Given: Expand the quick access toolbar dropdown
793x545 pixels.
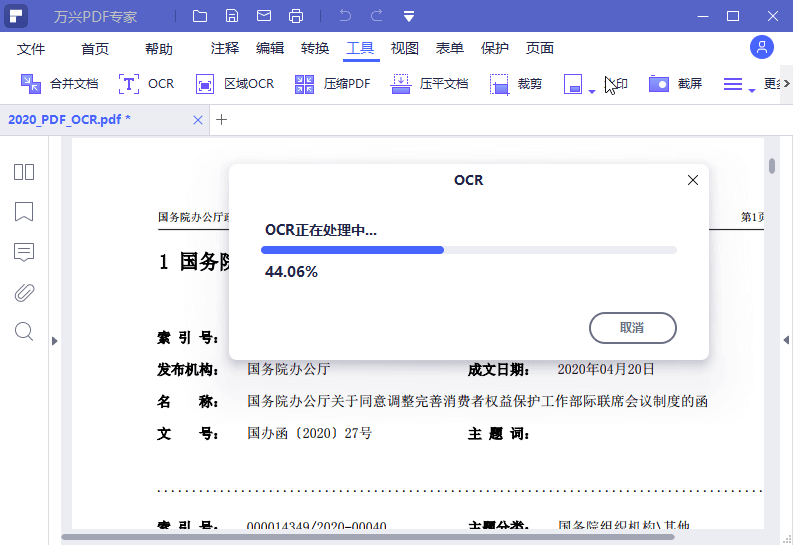Looking at the screenshot, I should pos(409,16).
